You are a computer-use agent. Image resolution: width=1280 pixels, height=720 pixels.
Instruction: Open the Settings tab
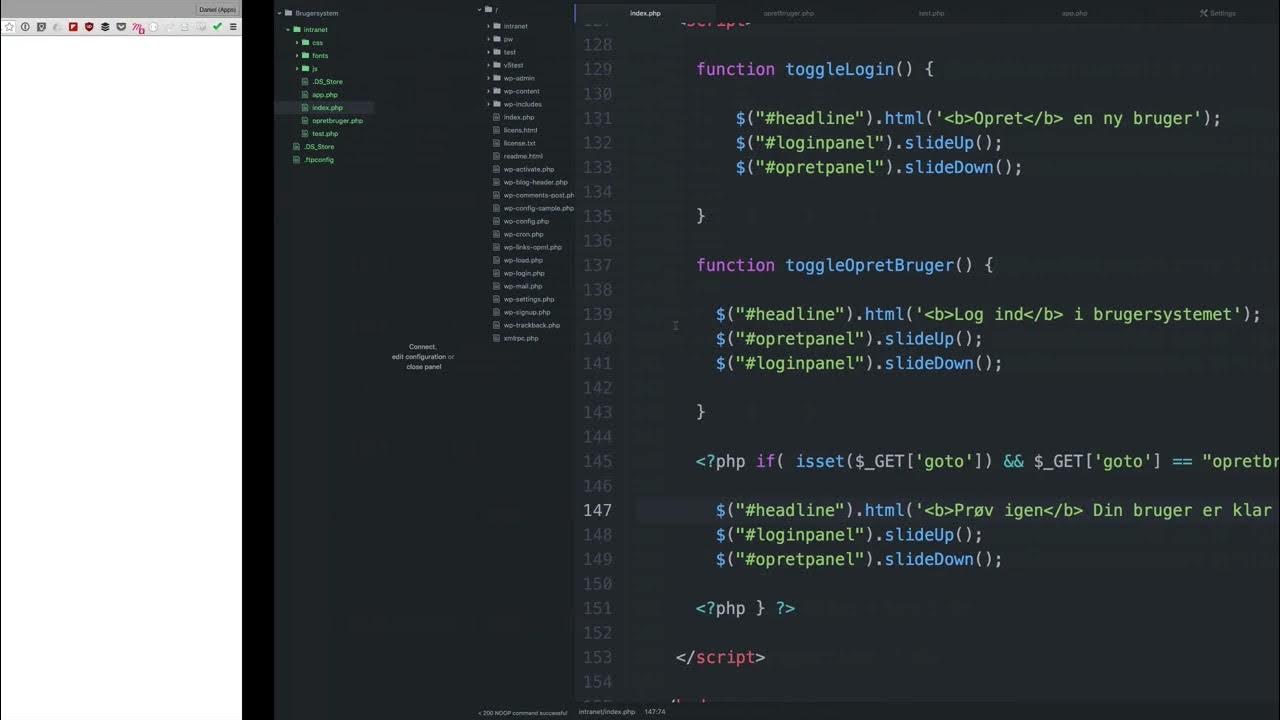pos(1222,13)
